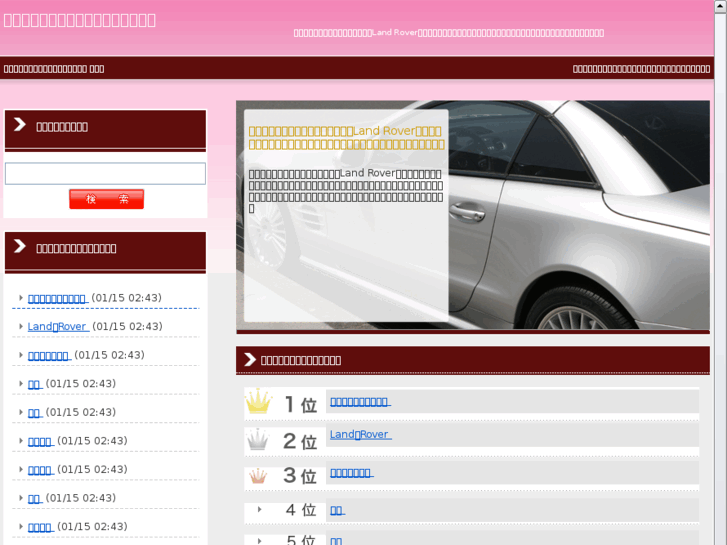Open the 4位 ranked link

(337, 511)
